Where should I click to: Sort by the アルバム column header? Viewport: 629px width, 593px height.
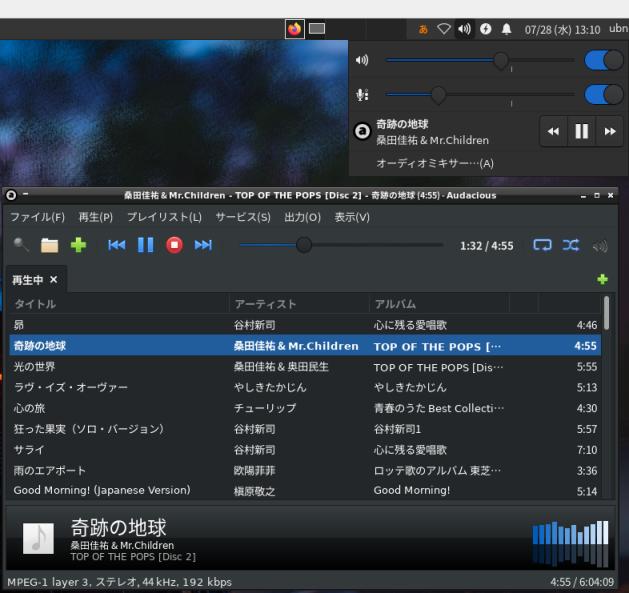point(439,304)
